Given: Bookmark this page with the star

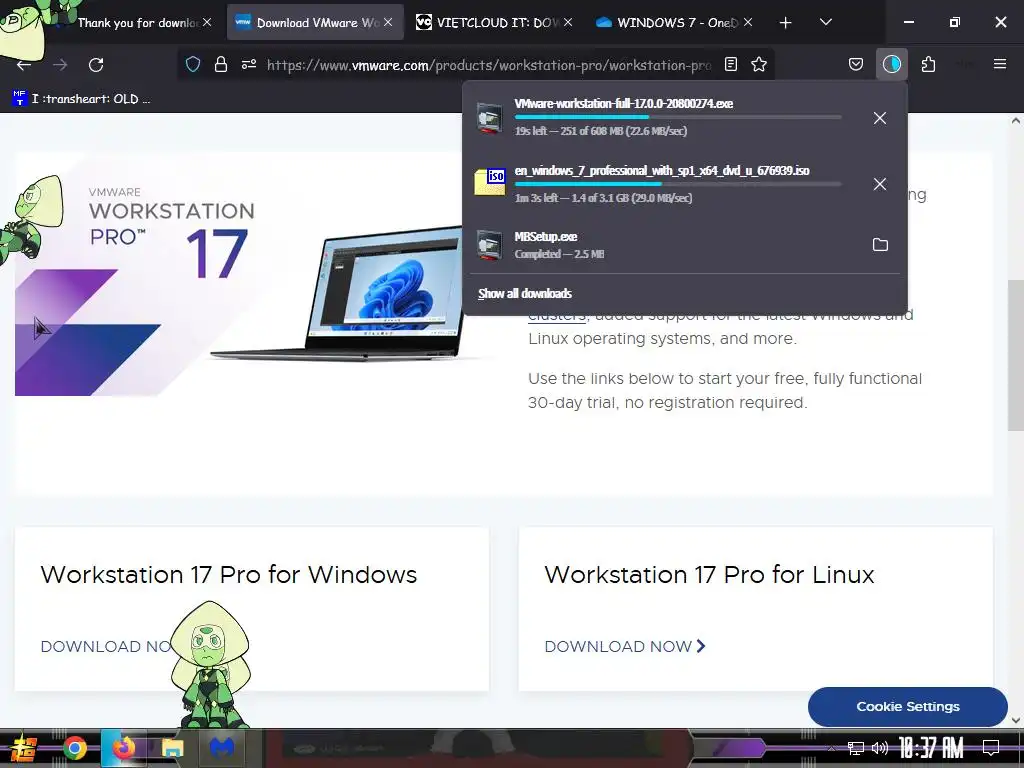Looking at the screenshot, I should pyautogui.click(x=759, y=64).
